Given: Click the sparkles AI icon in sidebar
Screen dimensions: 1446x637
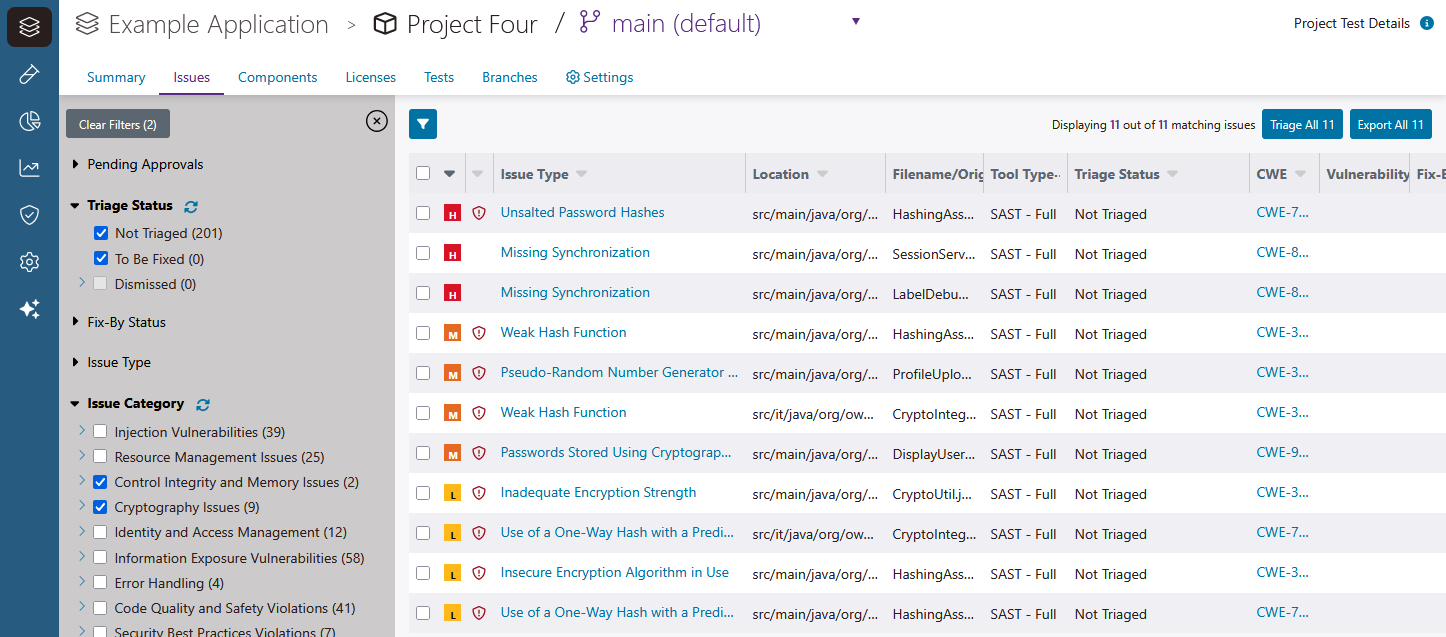Looking at the screenshot, I should (29, 309).
